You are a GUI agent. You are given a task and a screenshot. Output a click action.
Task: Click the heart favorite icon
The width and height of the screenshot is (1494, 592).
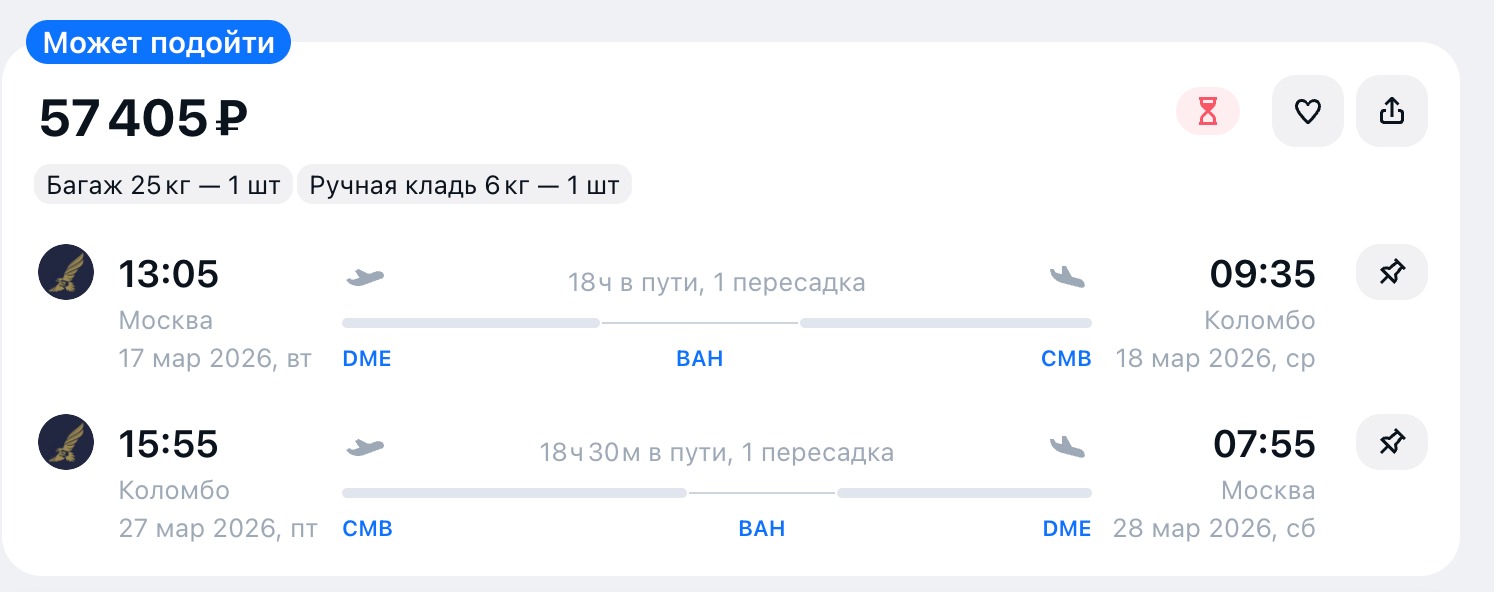point(1307,112)
